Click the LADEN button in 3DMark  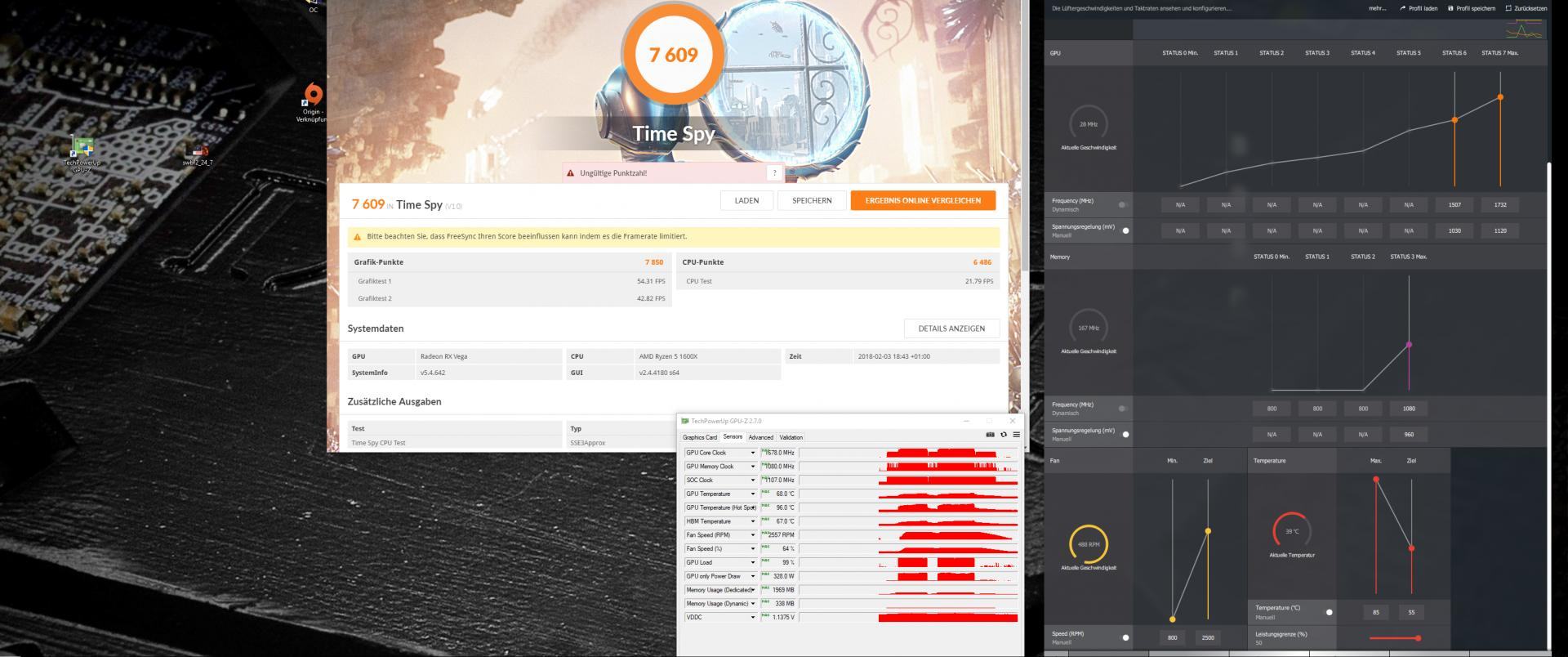pyautogui.click(x=746, y=200)
